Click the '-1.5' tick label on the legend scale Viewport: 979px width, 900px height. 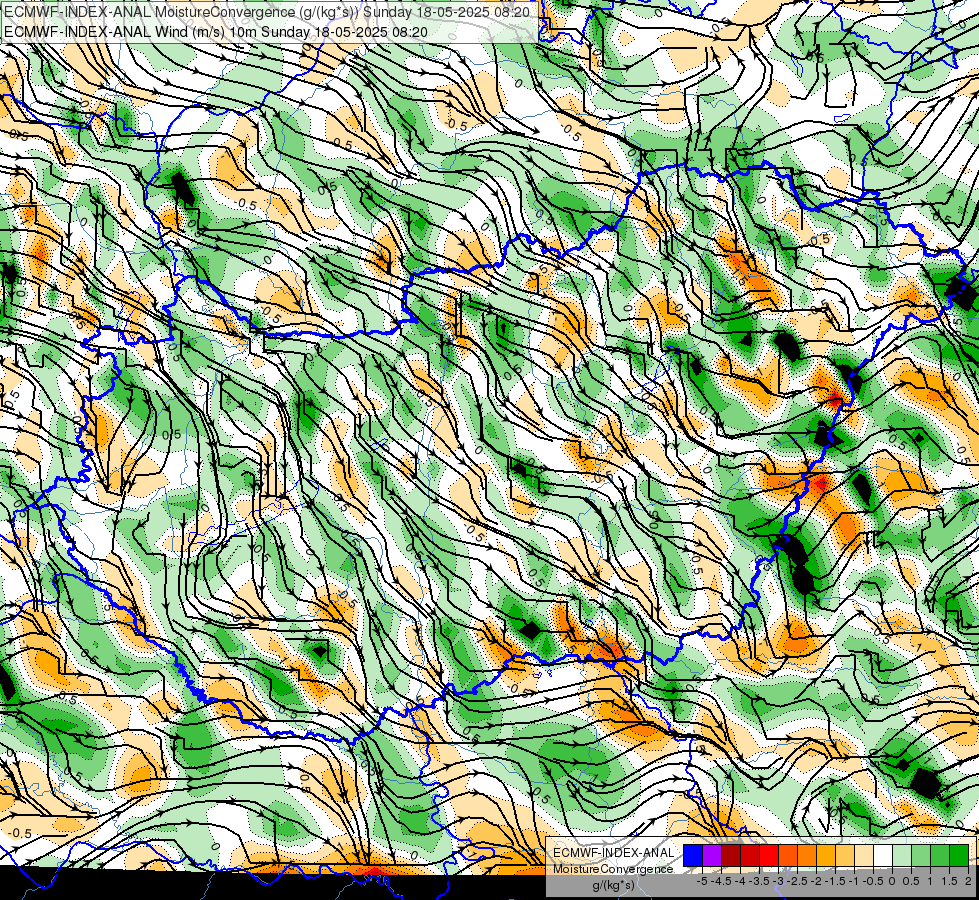pyautogui.click(x=835, y=881)
